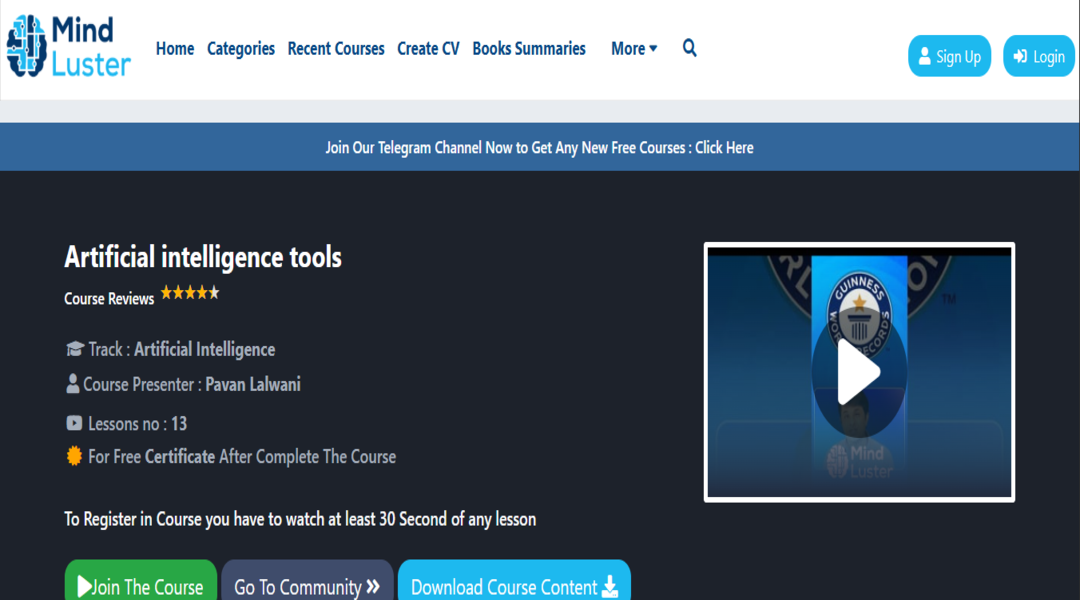This screenshot has width=1080, height=600.
Task: Click the 'To Register in Course' notice text
Action: click(x=300, y=519)
